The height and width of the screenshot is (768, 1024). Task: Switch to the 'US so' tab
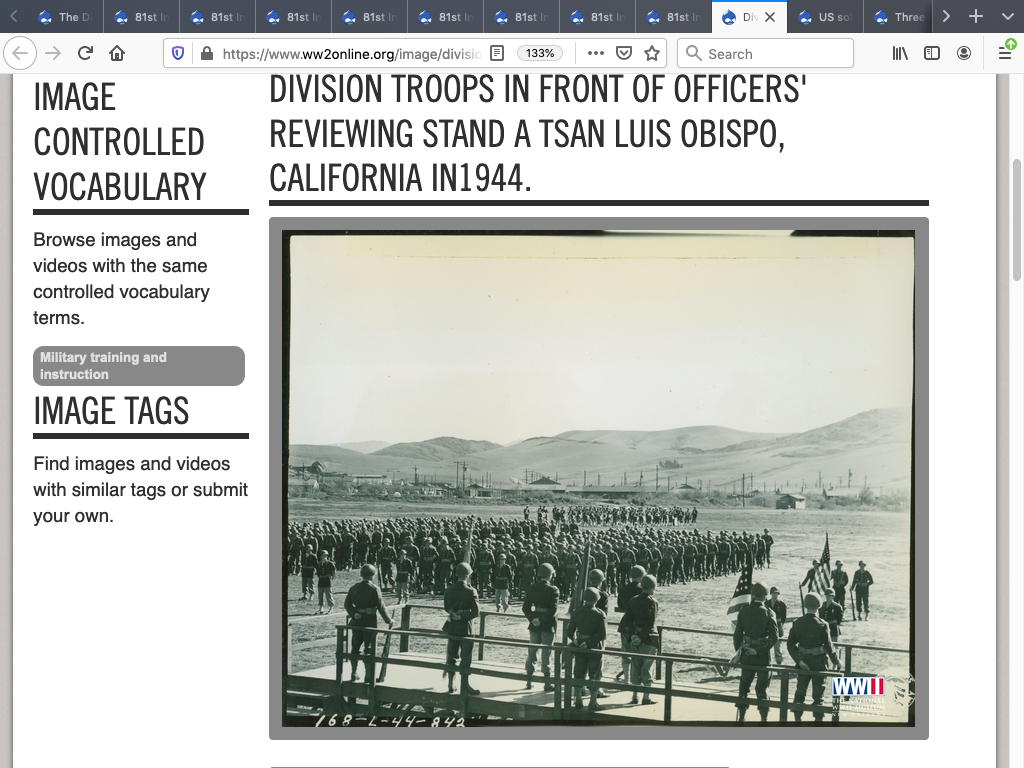[825, 17]
